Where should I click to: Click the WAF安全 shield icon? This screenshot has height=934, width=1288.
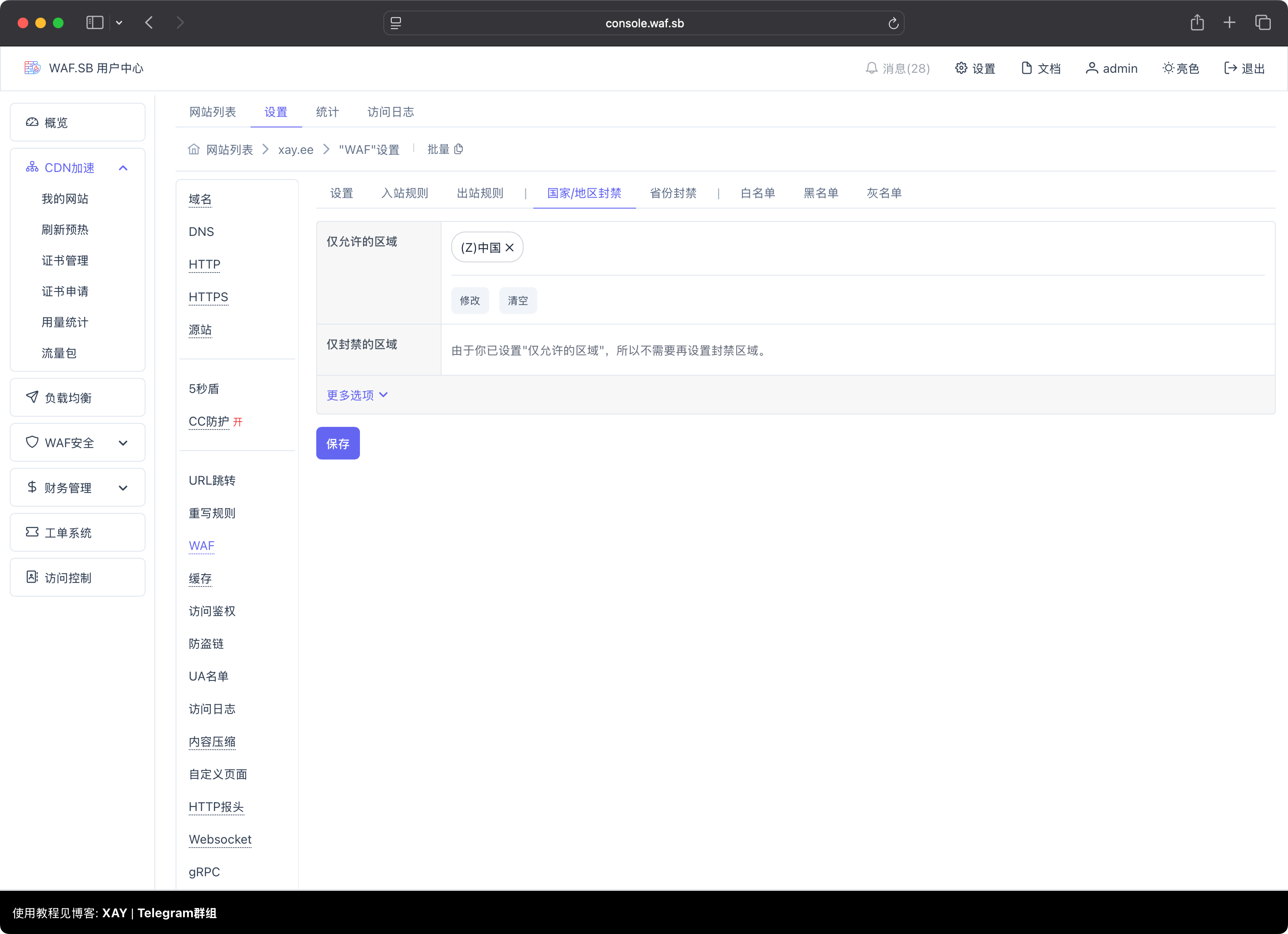point(32,442)
